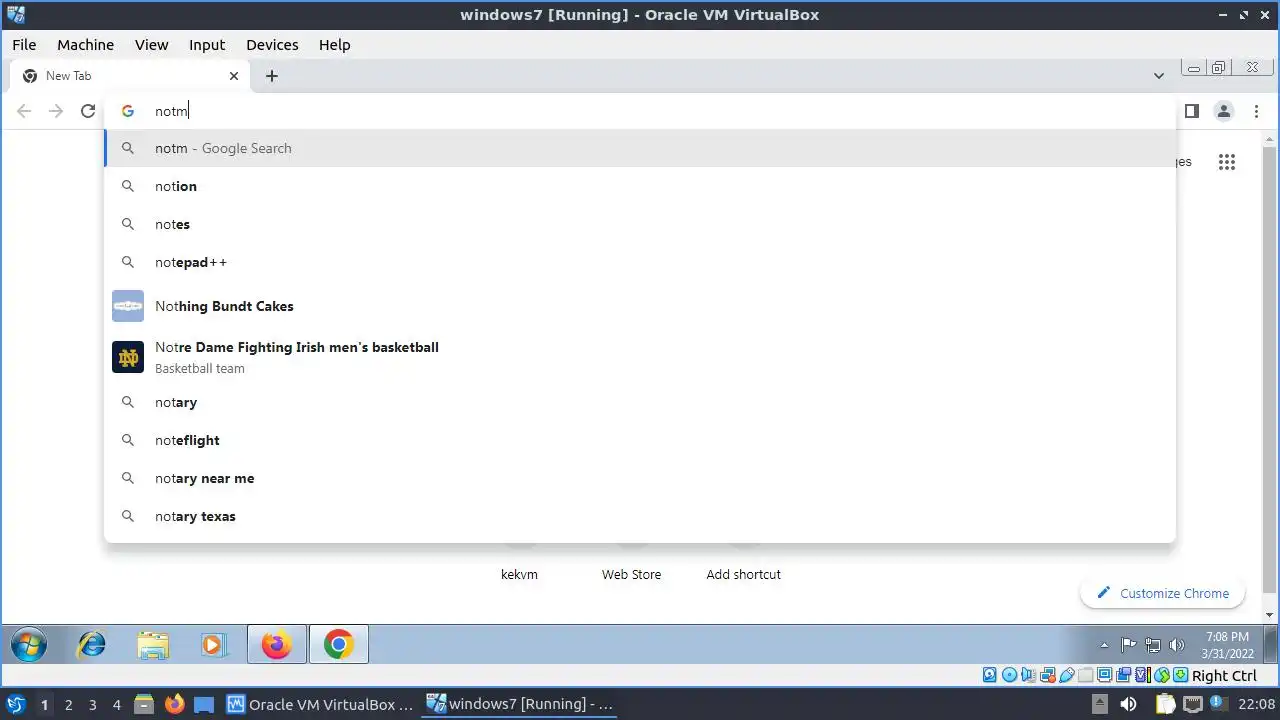Click the Google icon in the address bar
The width and height of the screenshot is (1280, 720).
128,111
